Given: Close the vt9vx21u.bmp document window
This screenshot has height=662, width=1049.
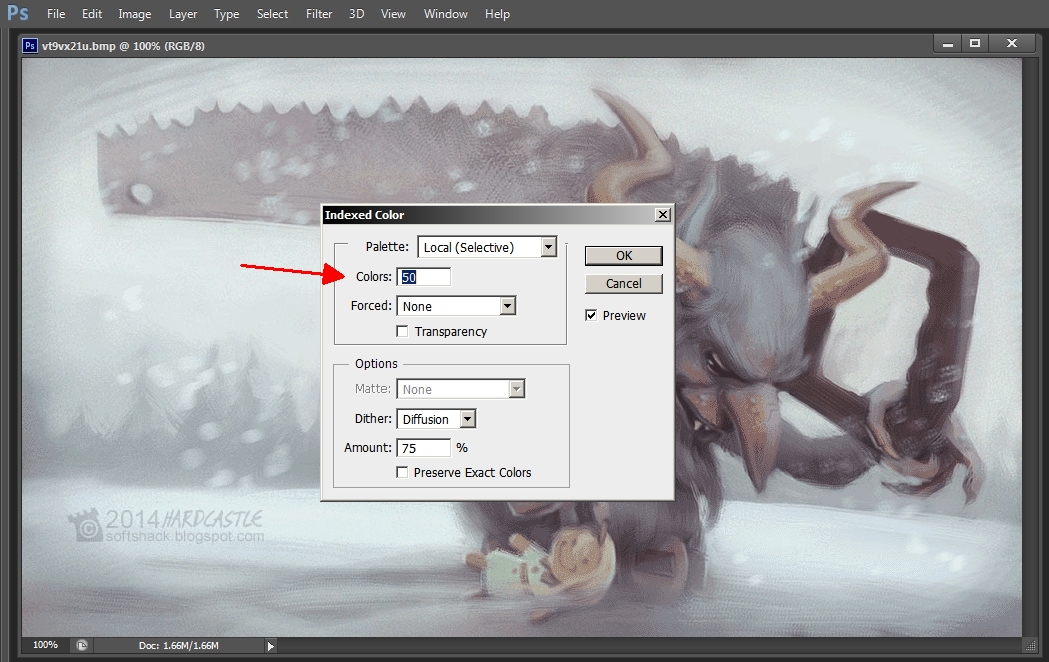Looking at the screenshot, I should [1012, 43].
